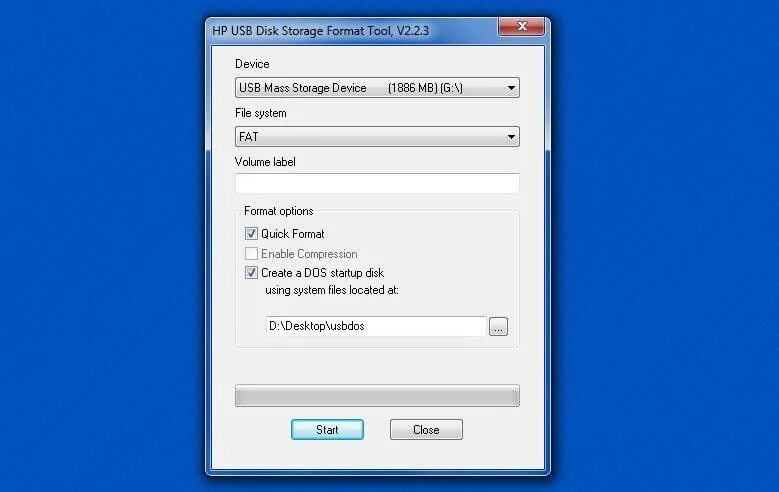Close the dialog with the red X
Screen dimensions: 779x492
point(522,26)
